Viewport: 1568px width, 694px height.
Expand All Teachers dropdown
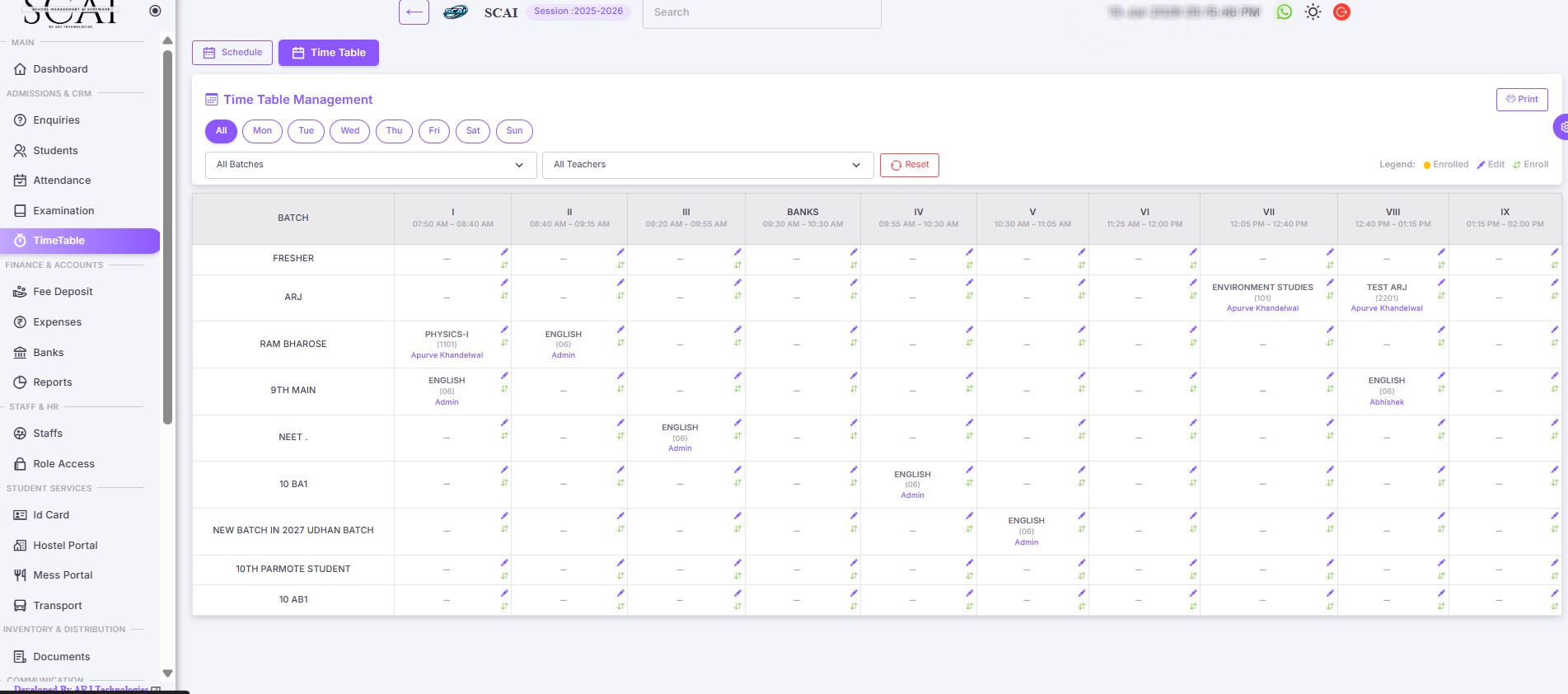coord(707,165)
